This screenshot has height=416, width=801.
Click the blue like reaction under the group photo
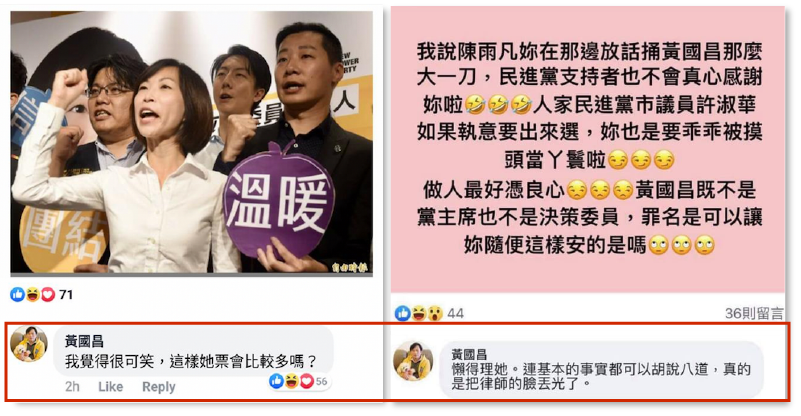pos(17,294)
